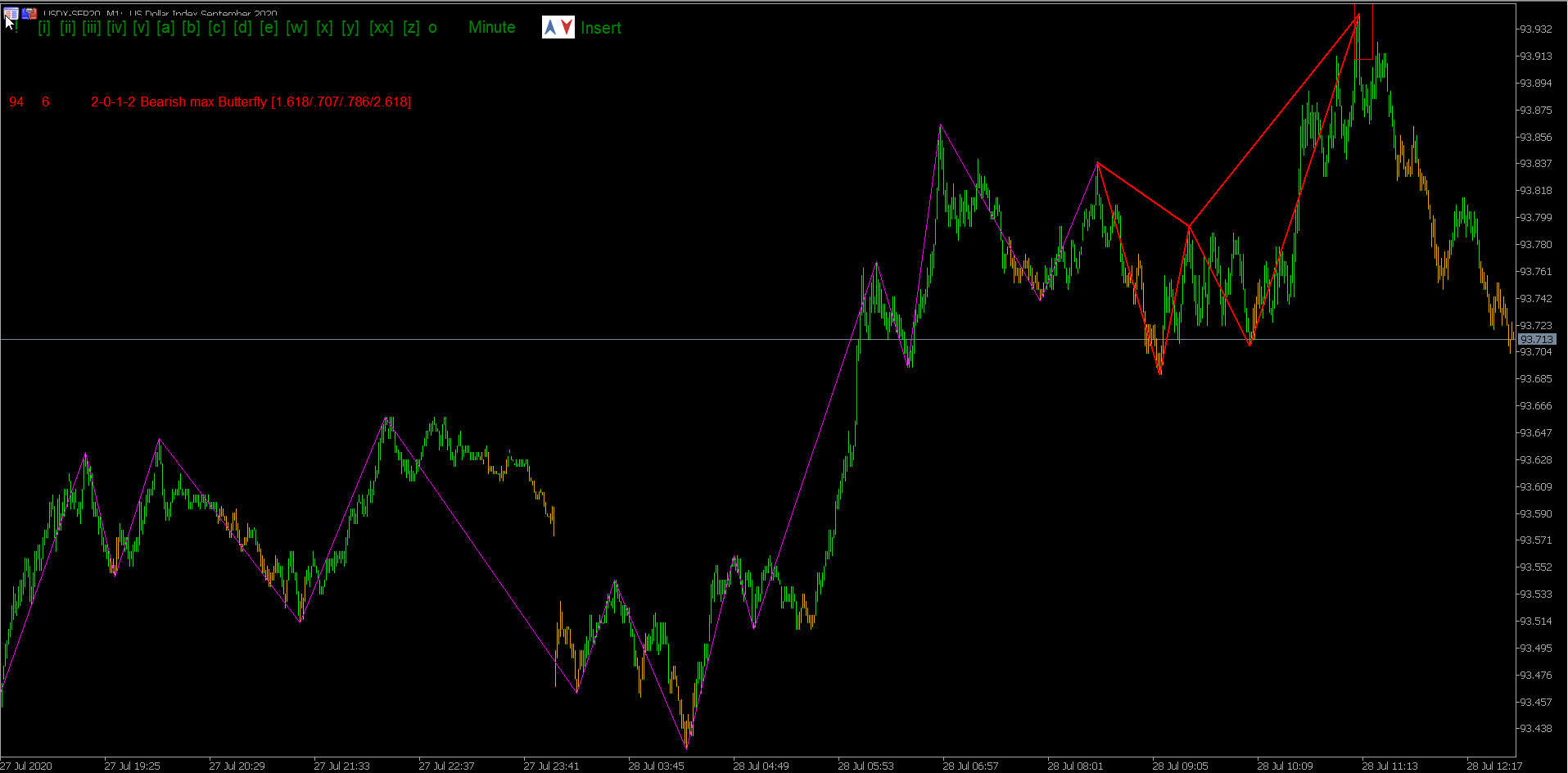Screen dimensions: 1568x773
Task: Pick the [d] wave label
Action: point(242,27)
